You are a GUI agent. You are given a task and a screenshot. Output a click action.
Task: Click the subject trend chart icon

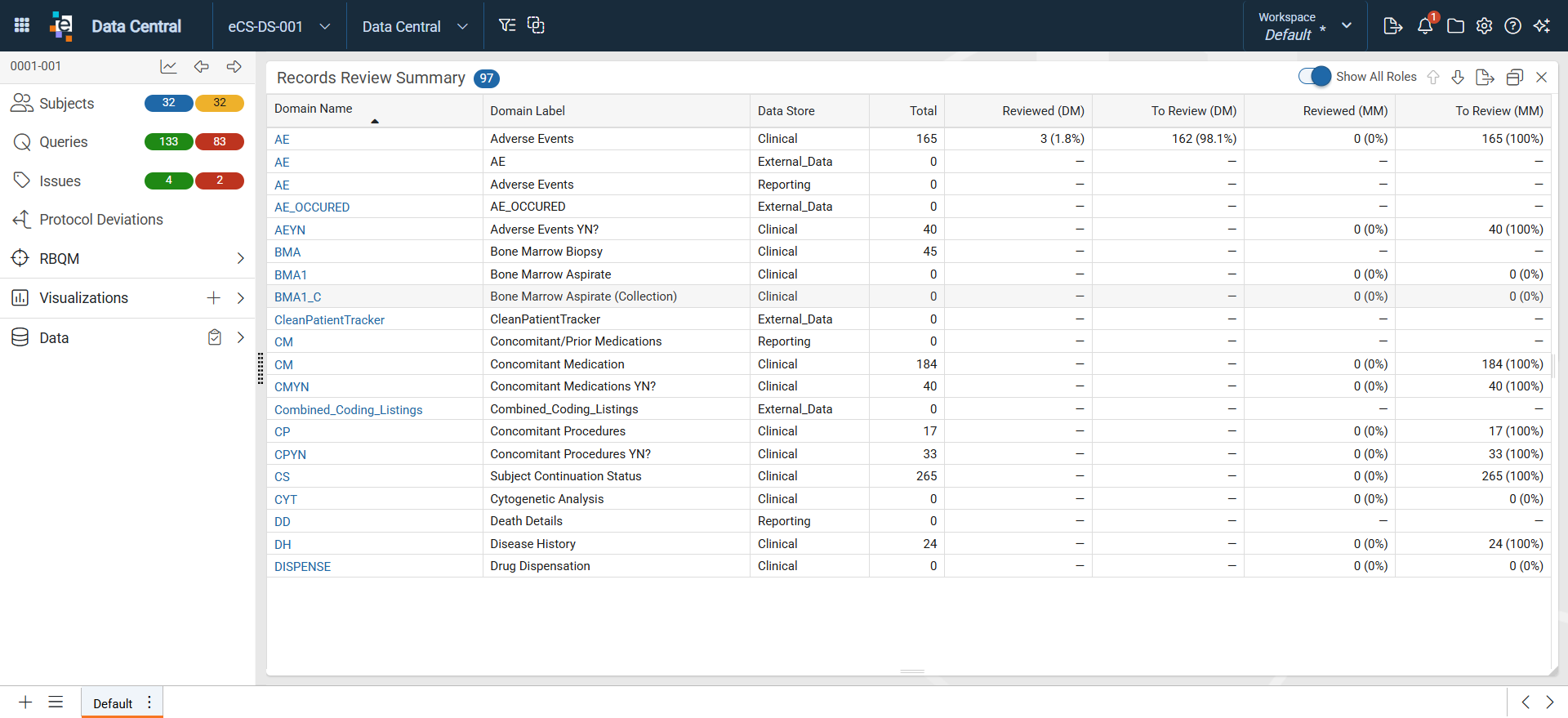click(168, 66)
